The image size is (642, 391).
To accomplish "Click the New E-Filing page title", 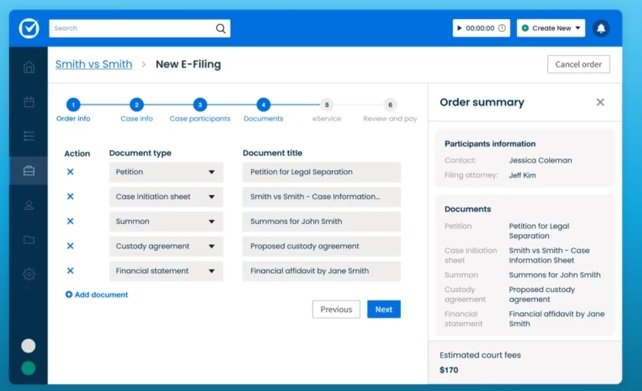I will tap(188, 64).
